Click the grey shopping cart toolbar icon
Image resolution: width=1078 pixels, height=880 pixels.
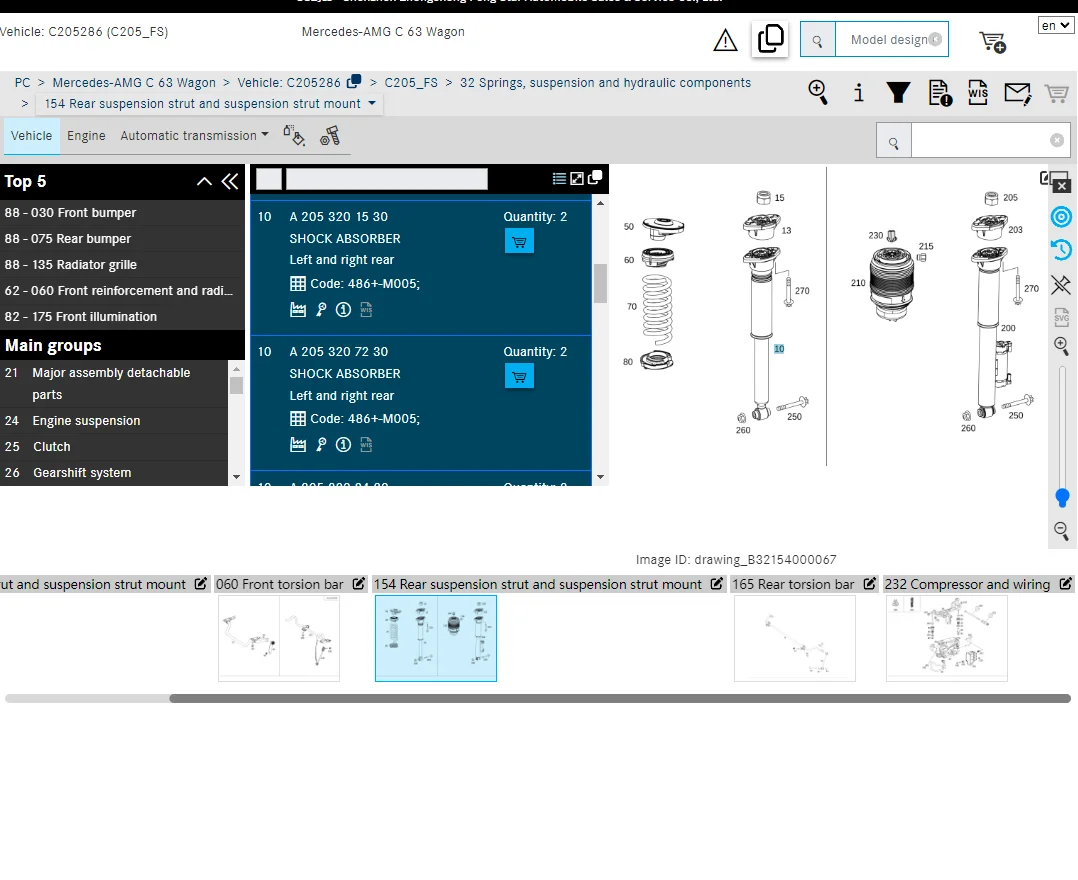click(1056, 93)
